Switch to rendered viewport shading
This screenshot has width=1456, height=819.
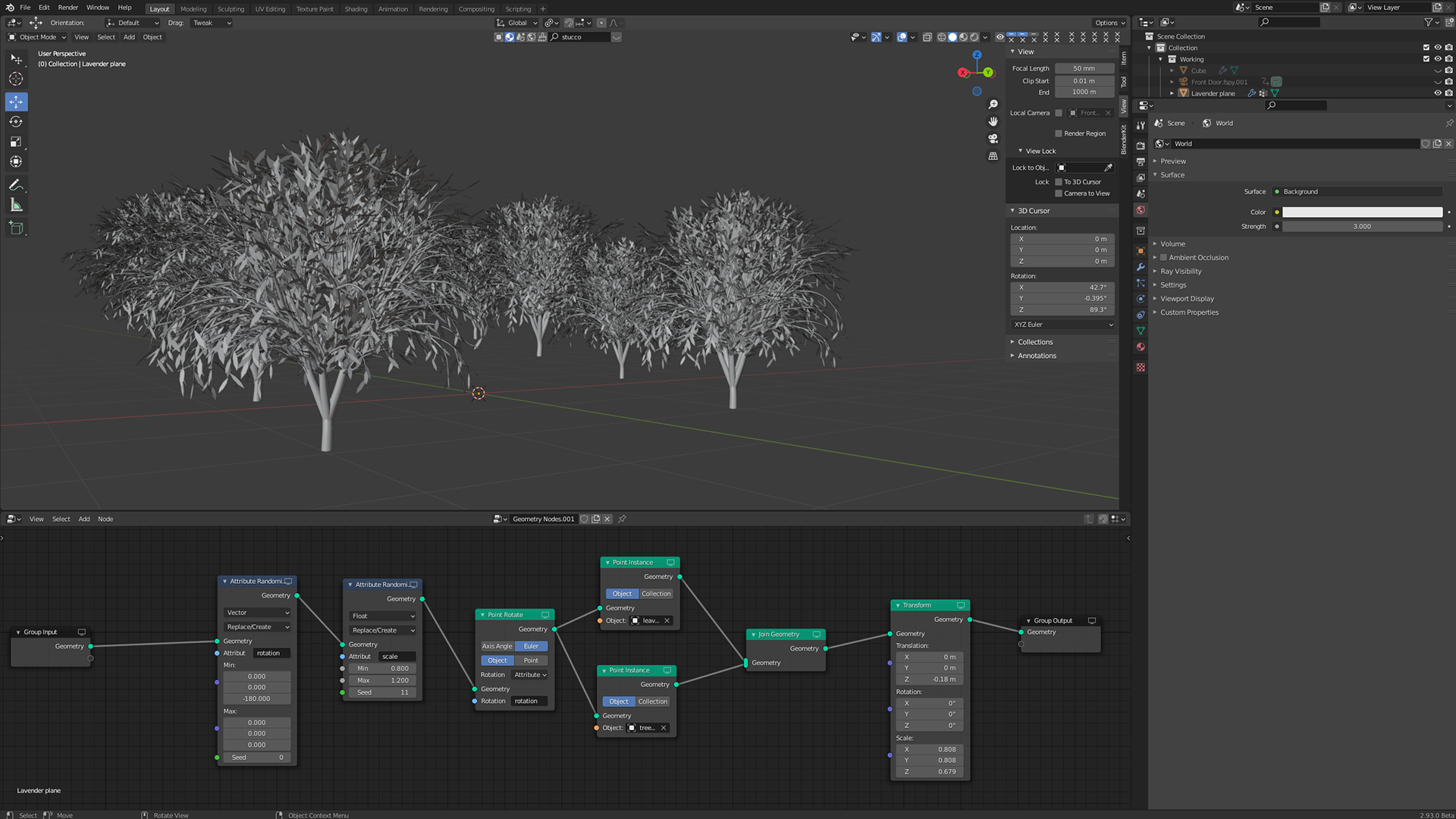tap(974, 37)
